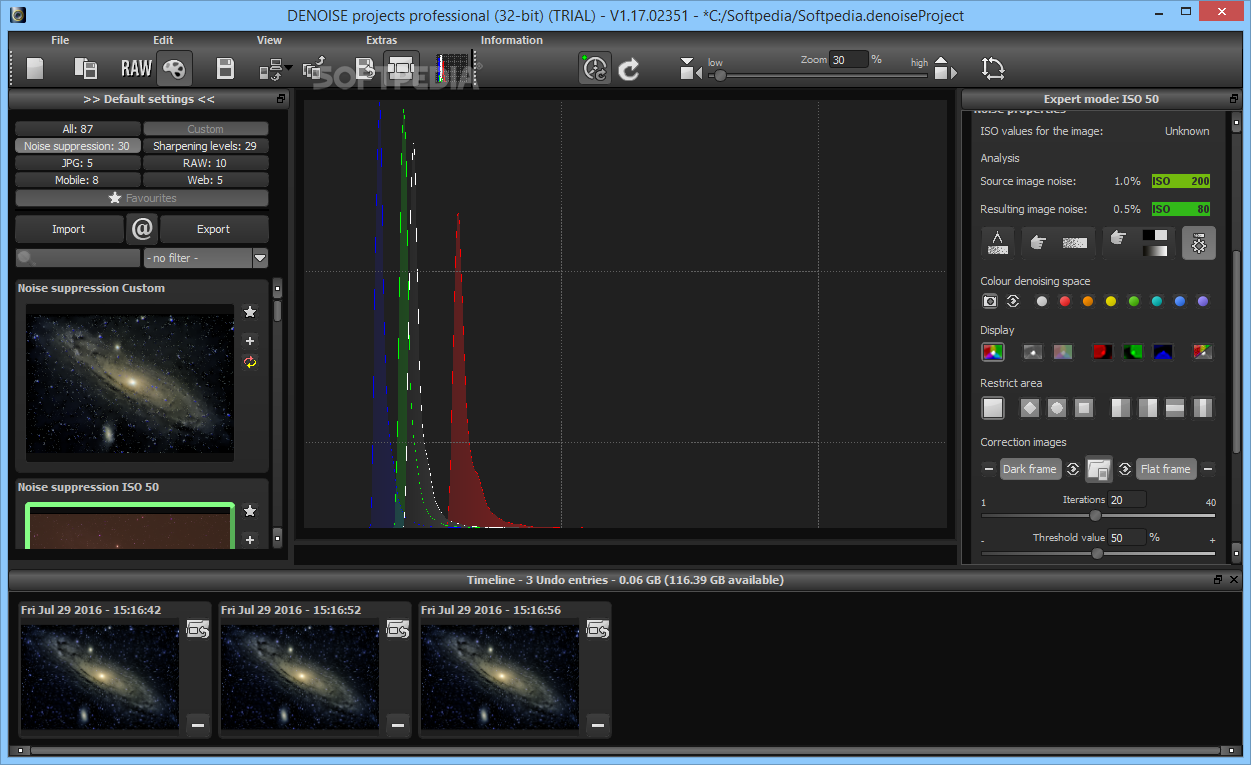Show All: 87 presets category
This screenshot has height=765, width=1251.
(x=78, y=129)
